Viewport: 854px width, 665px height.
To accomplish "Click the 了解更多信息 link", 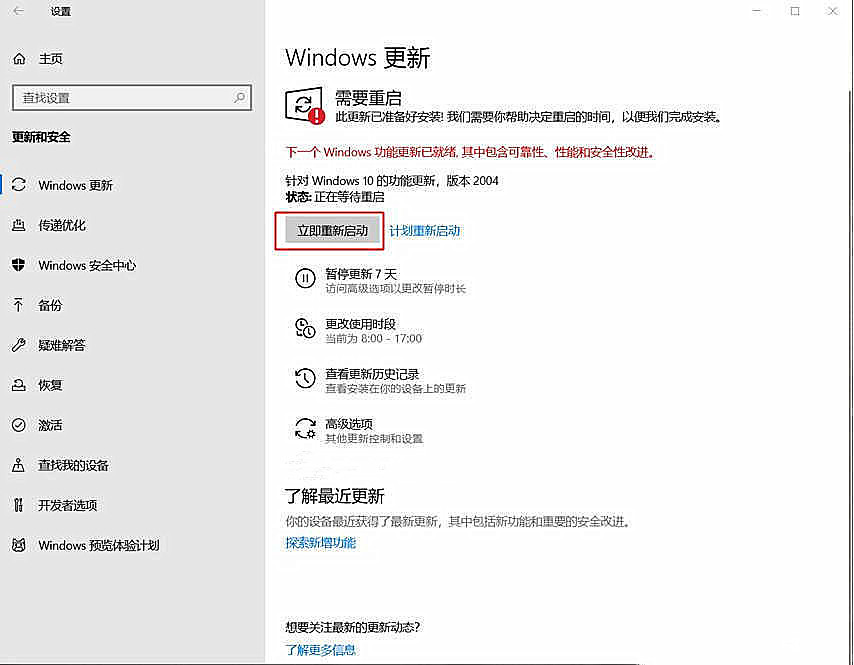I will click(x=320, y=649).
